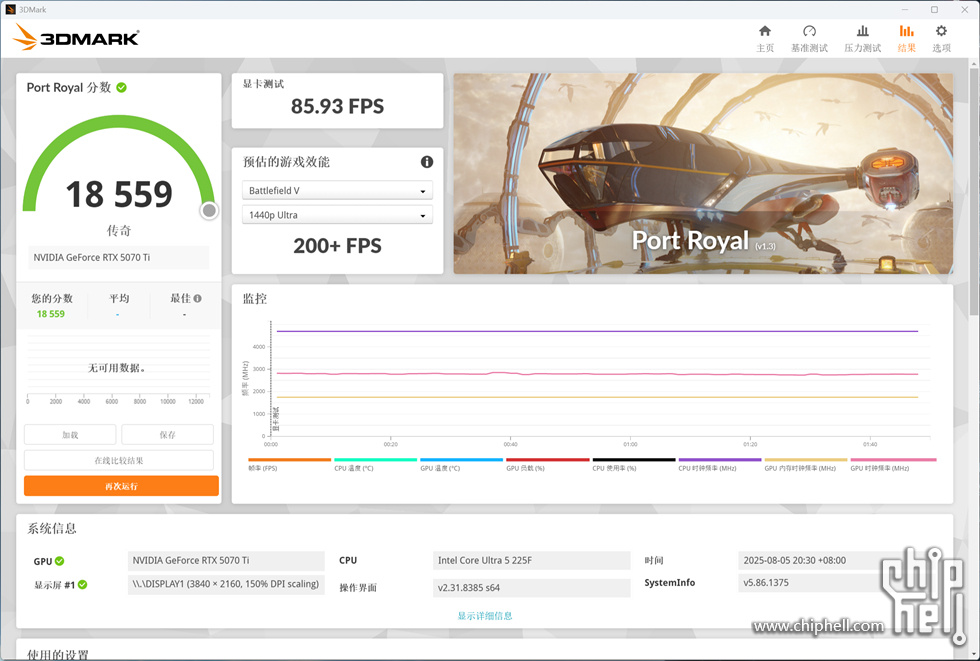Click the Port Royal benchmark preview image

(703, 174)
